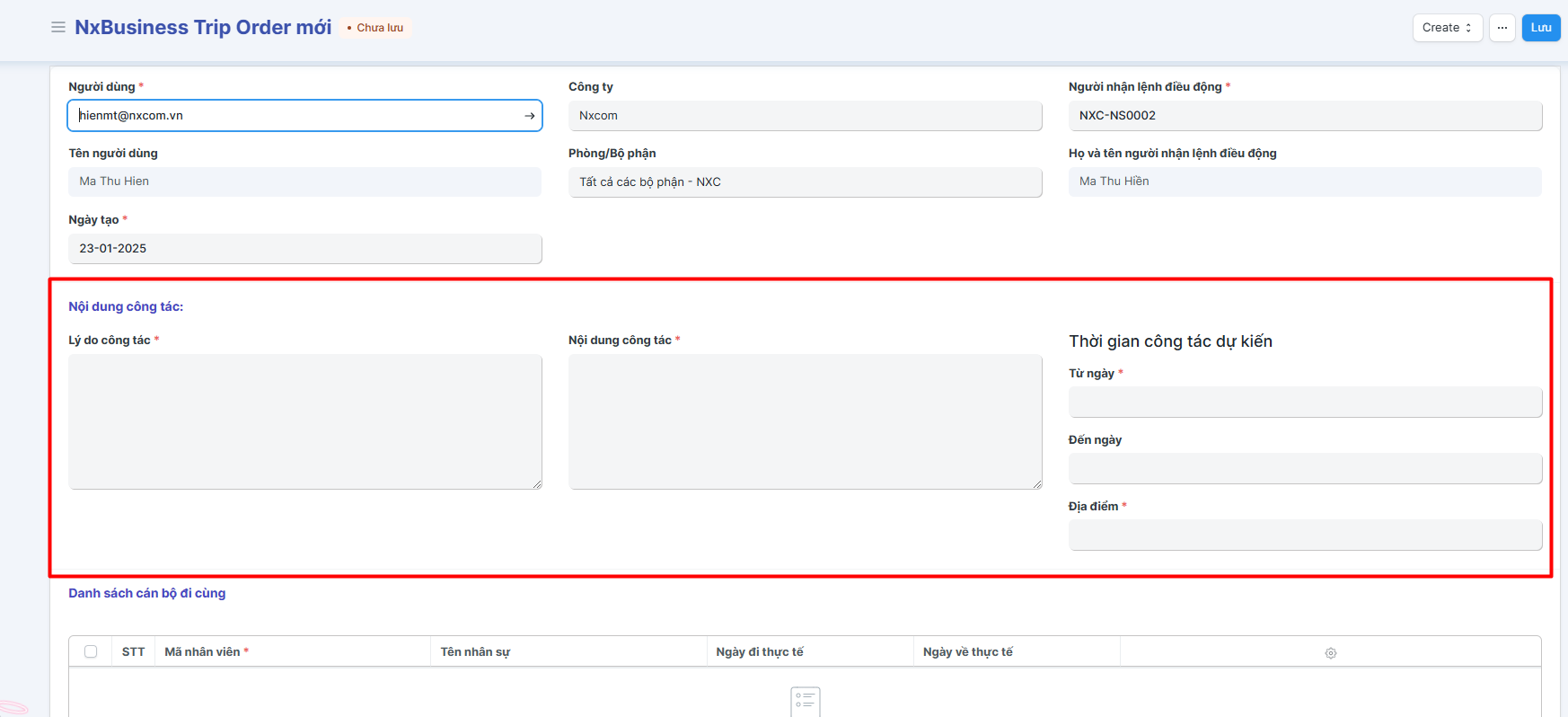1568x717 pixels.
Task: Open the hamburger sidebar menu
Action: pos(58,27)
